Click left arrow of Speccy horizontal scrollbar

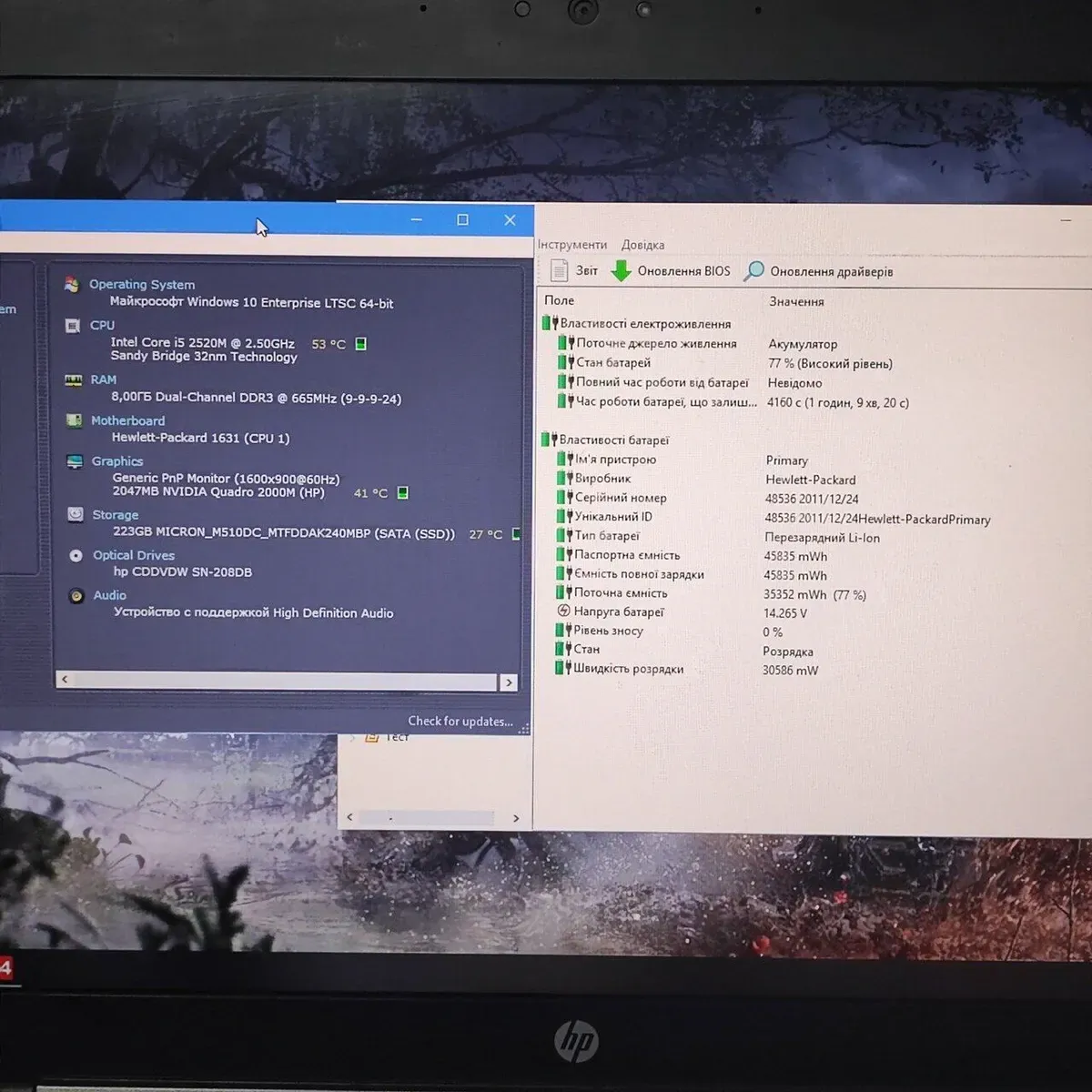(x=64, y=680)
